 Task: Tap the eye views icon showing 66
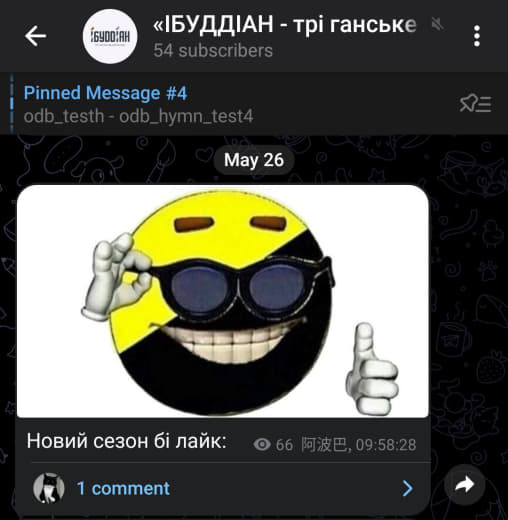262,444
